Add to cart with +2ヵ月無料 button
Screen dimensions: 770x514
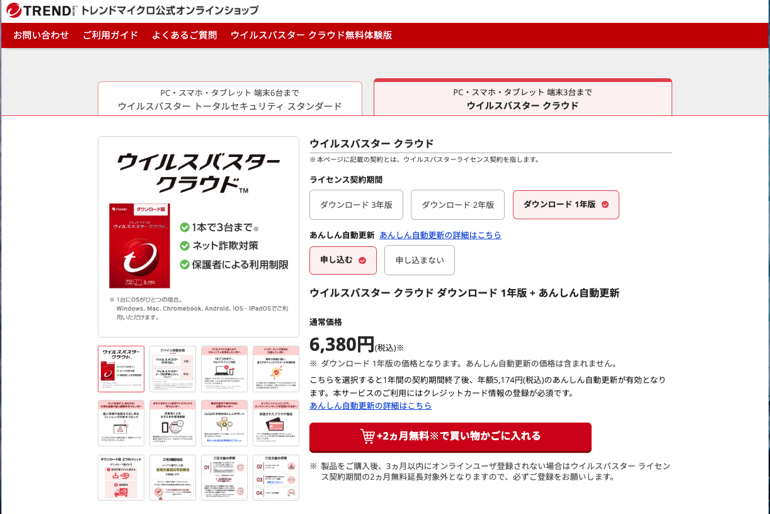(450, 436)
